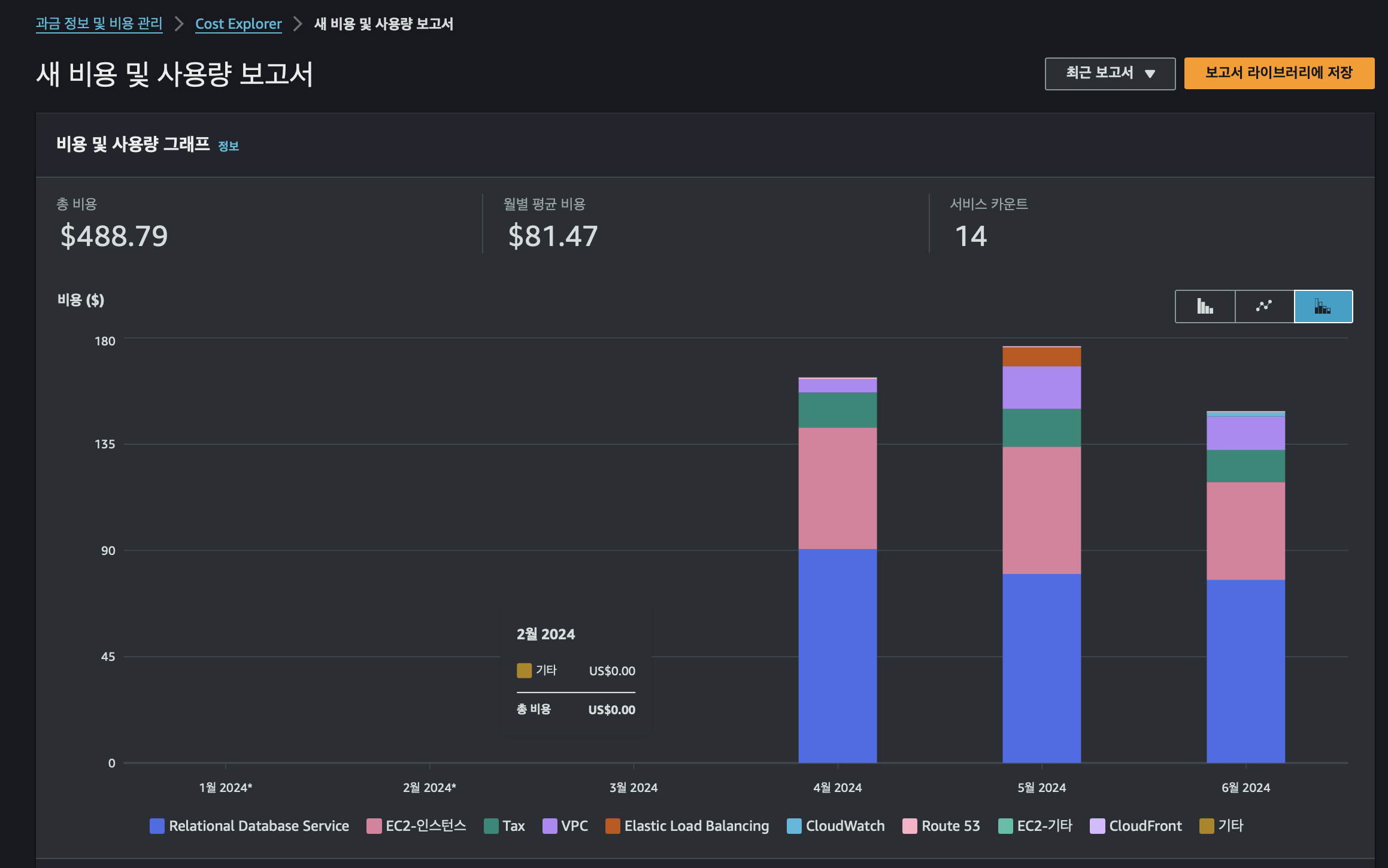Image resolution: width=1388 pixels, height=868 pixels.
Task: Click the blue RDS segment of 5월 2024 bar
Action: [x=1042, y=668]
